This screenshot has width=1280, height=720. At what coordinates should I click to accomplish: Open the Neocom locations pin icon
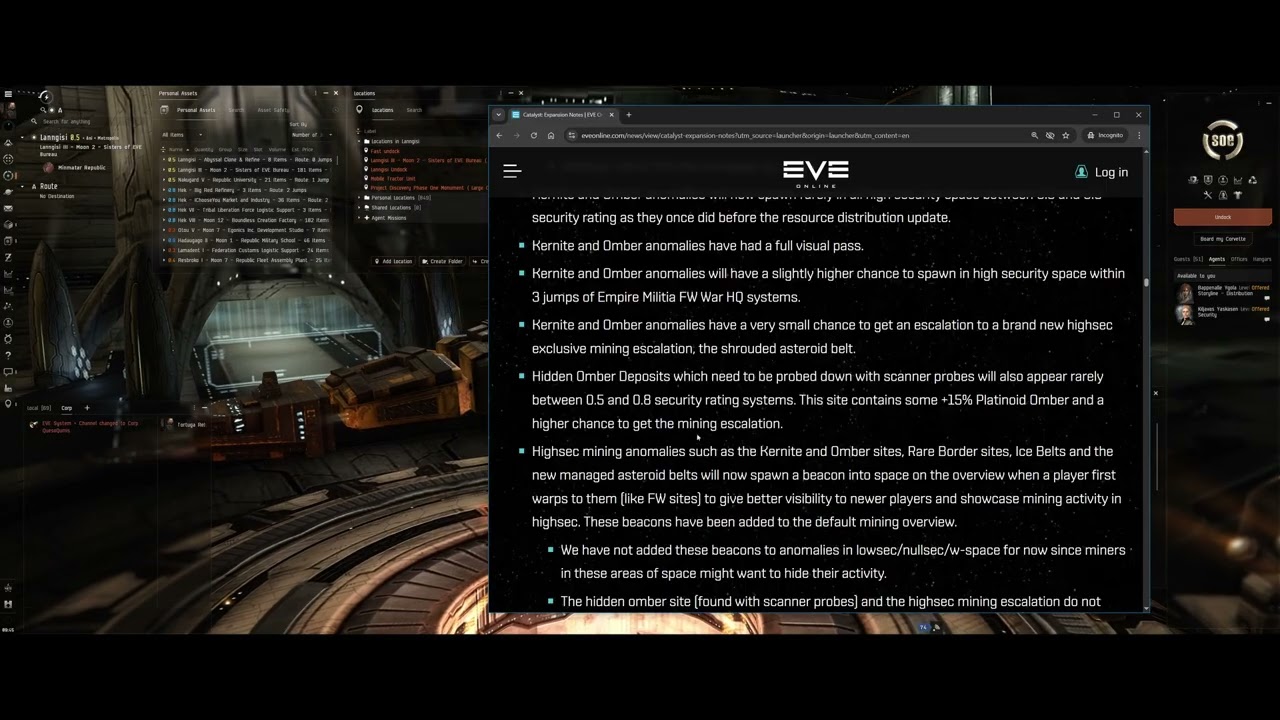[8, 403]
